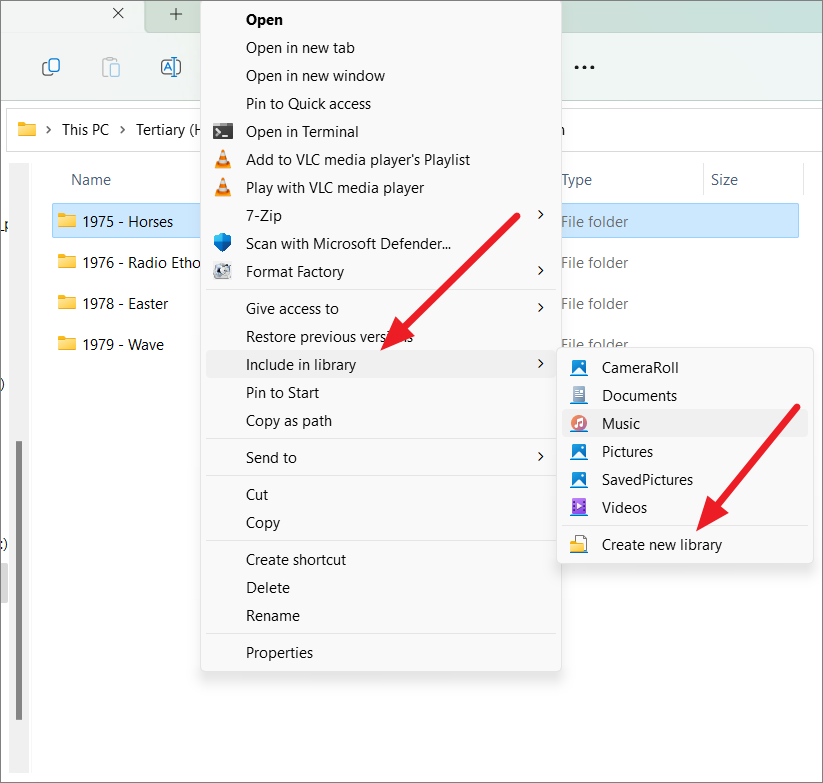Click the chevron after This PC
Viewport: 823px width, 783px height.
pyautogui.click(x=122, y=130)
